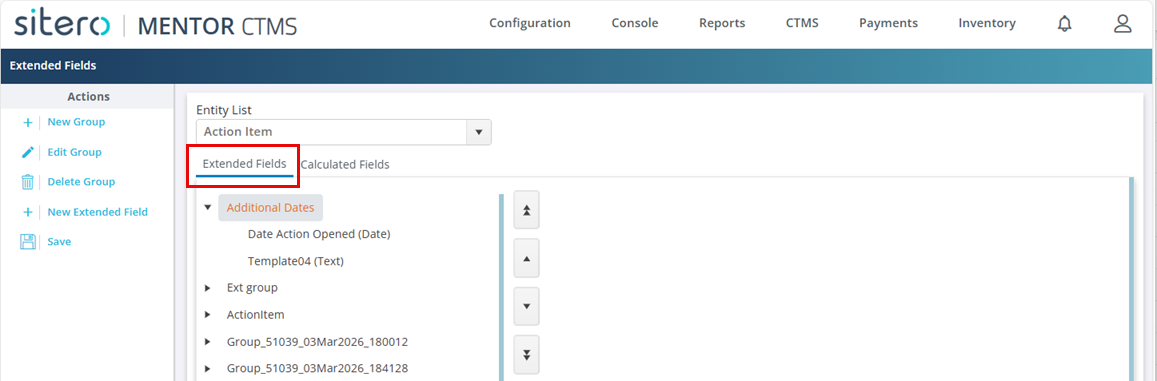Move item to top with double-up arrow

point(526,210)
